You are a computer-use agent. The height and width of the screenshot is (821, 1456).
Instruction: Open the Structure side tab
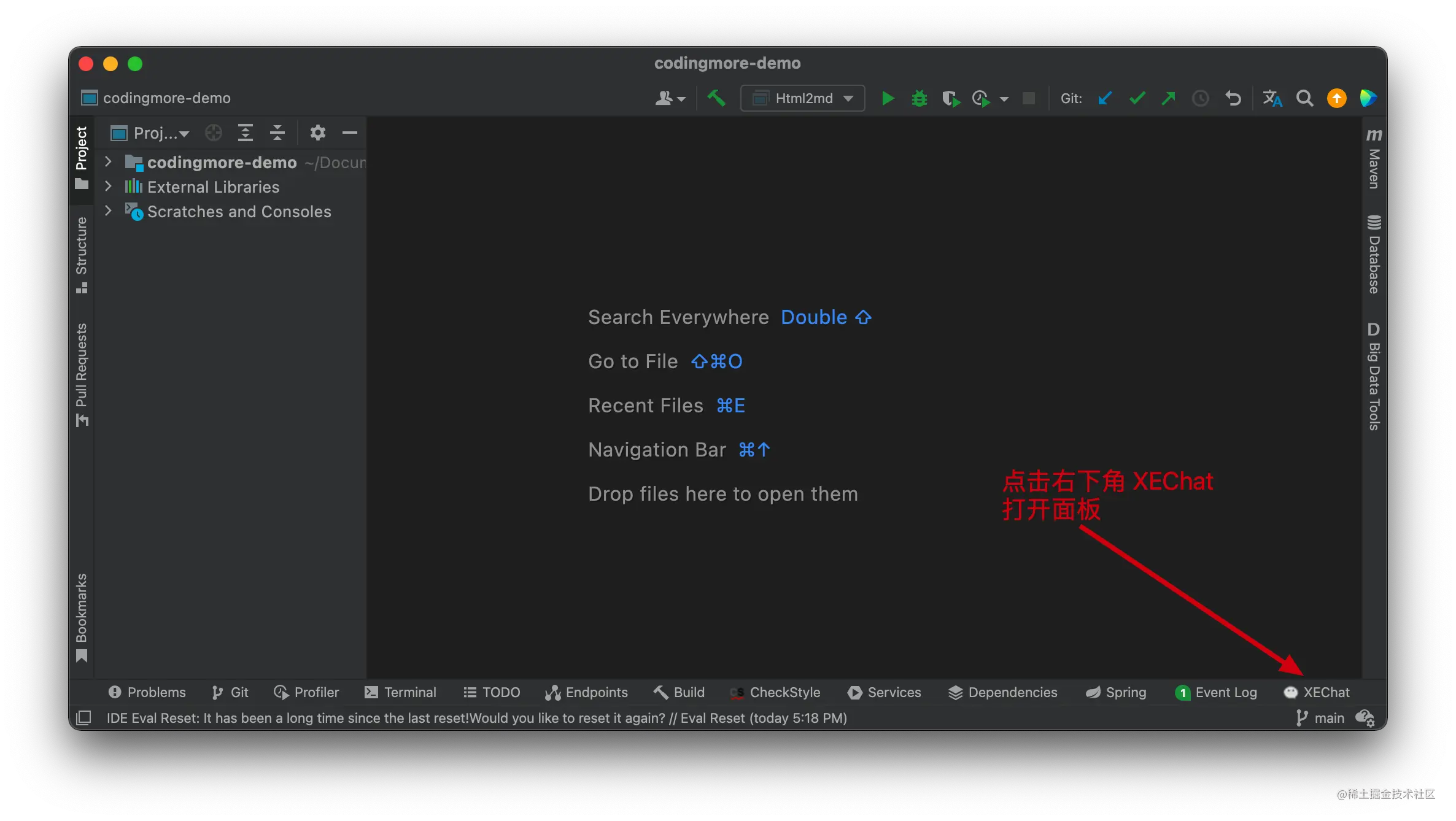click(x=82, y=255)
